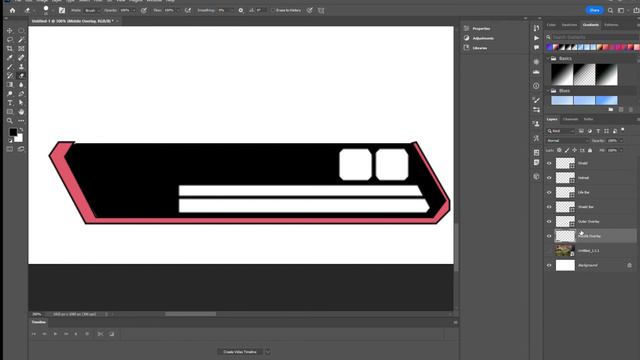Switch to the Patterns tab
Screen dimensions: 640x360
point(611,25)
